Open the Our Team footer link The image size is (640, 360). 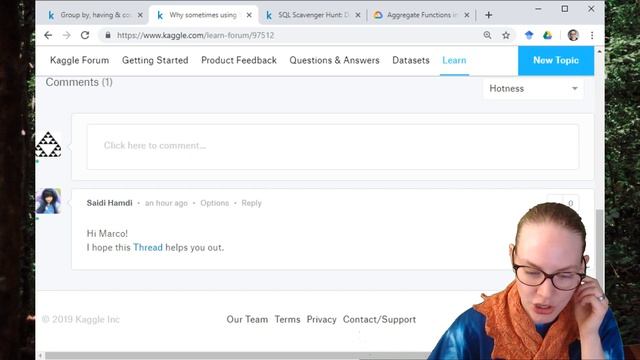click(247, 320)
